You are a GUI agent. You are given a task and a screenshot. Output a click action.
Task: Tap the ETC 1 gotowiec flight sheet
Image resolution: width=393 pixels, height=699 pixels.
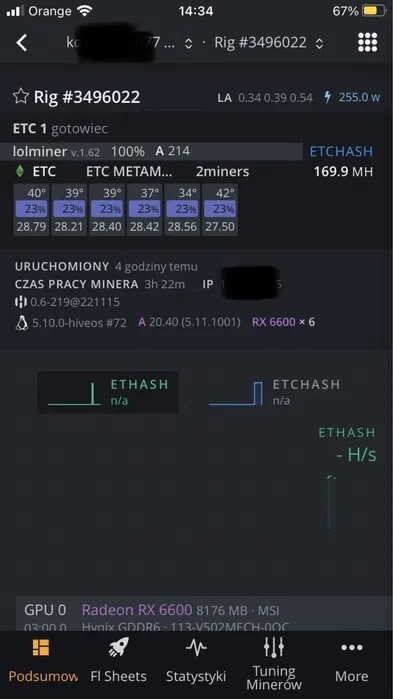[60, 129]
